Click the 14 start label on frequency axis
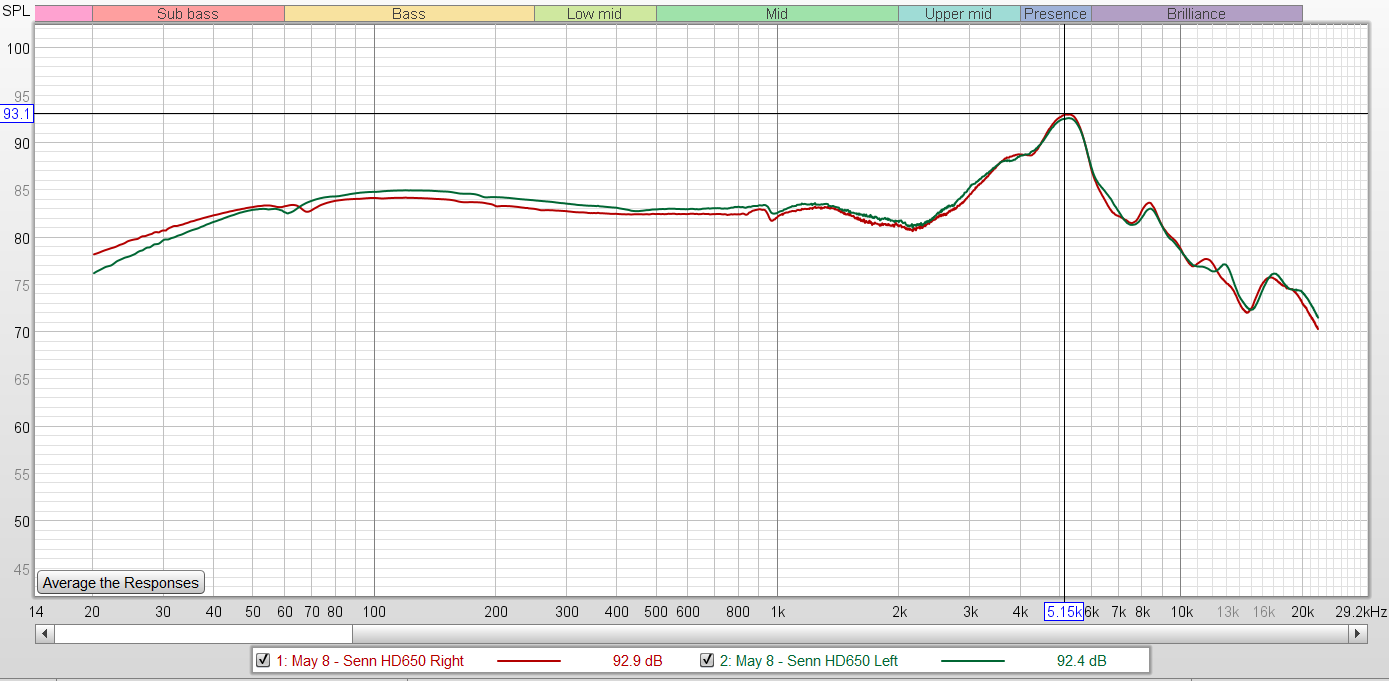This screenshot has width=1389, height=681. pyautogui.click(x=36, y=612)
